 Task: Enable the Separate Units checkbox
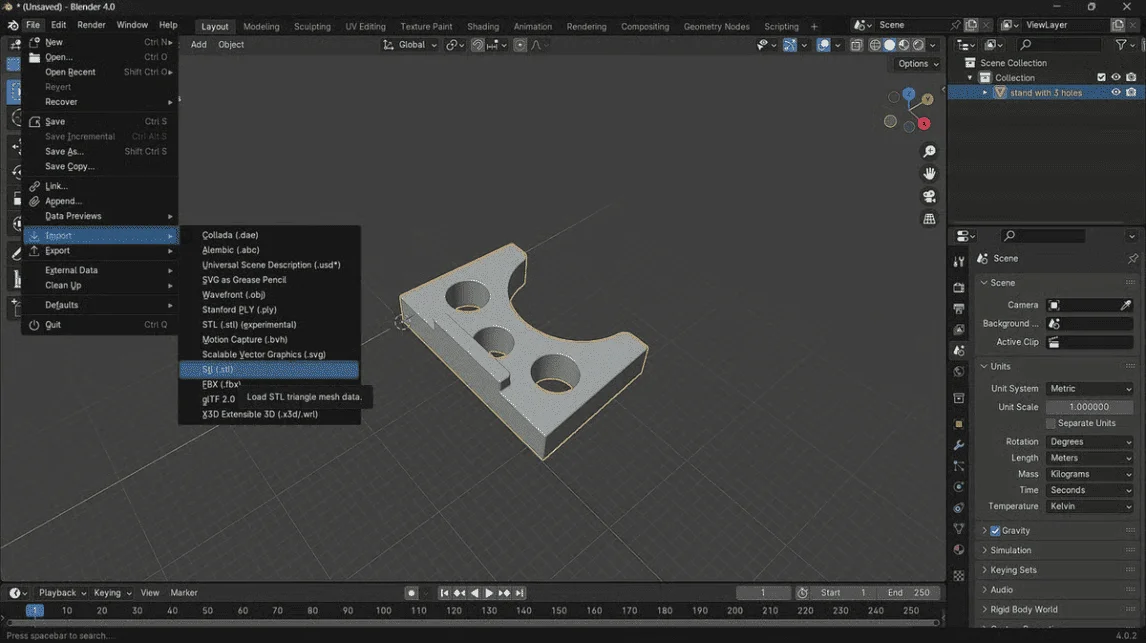click(x=1051, y=423)
